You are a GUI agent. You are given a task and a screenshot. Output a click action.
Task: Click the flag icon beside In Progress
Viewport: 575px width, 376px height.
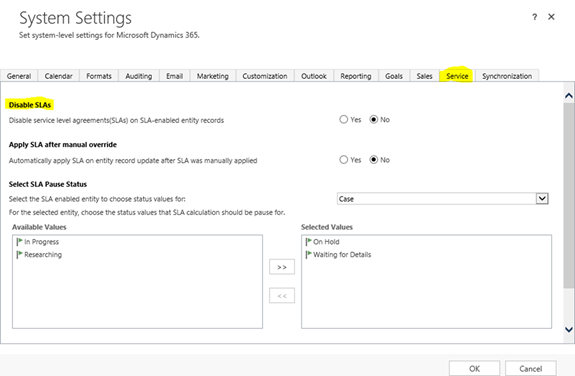coord(19,242)
